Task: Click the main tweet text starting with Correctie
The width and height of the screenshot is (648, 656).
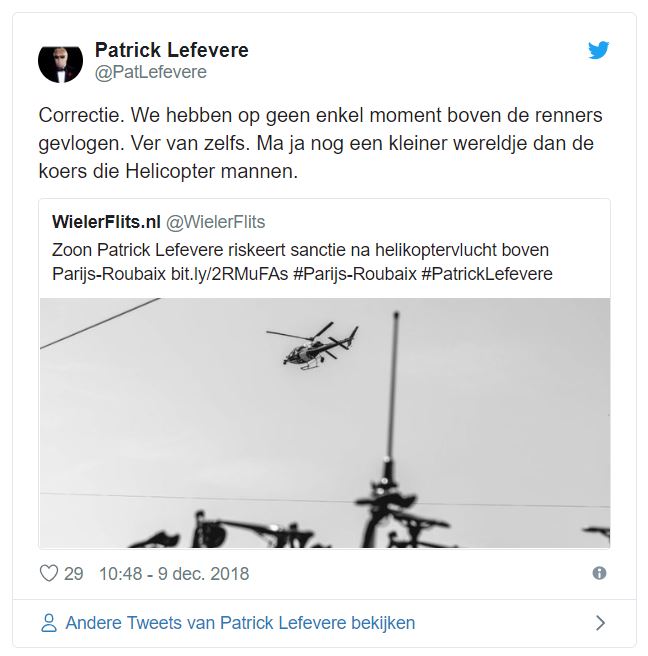Action: pos(320,143)
